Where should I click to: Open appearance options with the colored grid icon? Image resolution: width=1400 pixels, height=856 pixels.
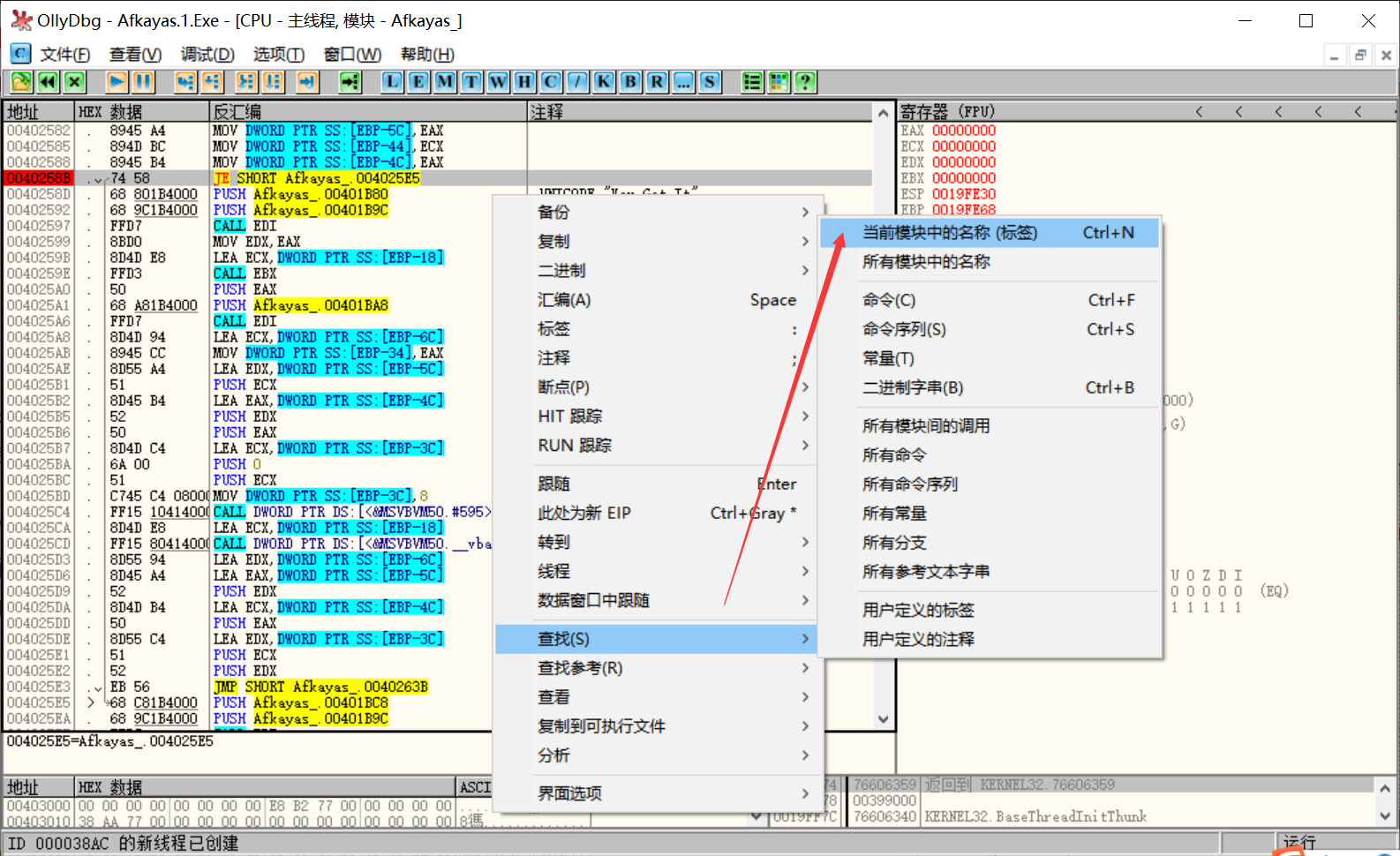(x=779, y=82)
